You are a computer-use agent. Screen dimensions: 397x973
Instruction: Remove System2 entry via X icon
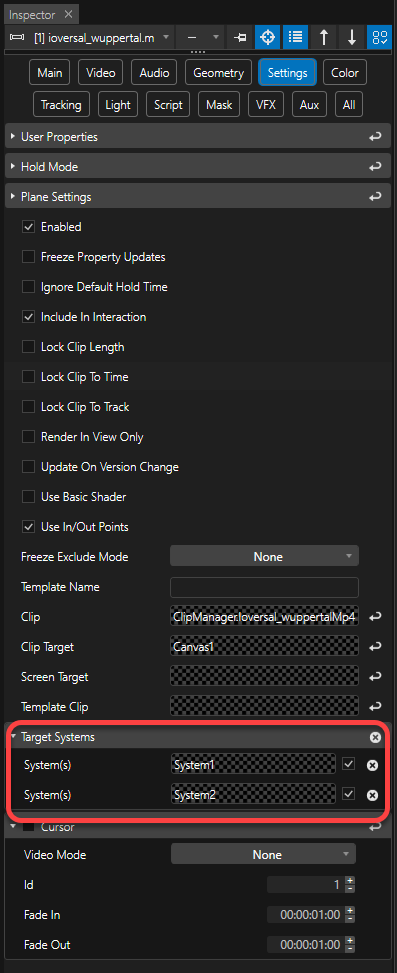tap(372, 795)
